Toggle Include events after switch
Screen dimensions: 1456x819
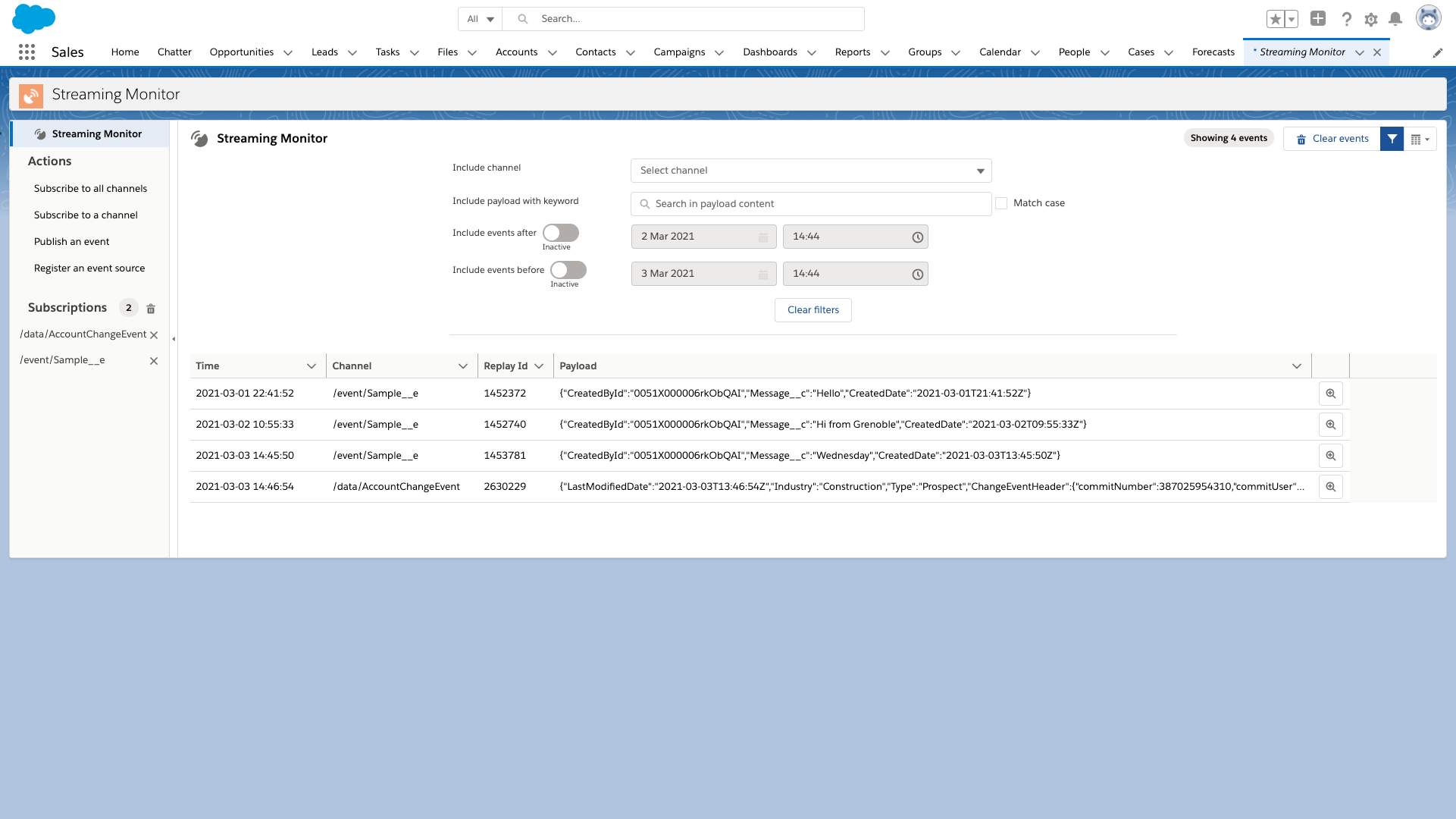(561, 233)
